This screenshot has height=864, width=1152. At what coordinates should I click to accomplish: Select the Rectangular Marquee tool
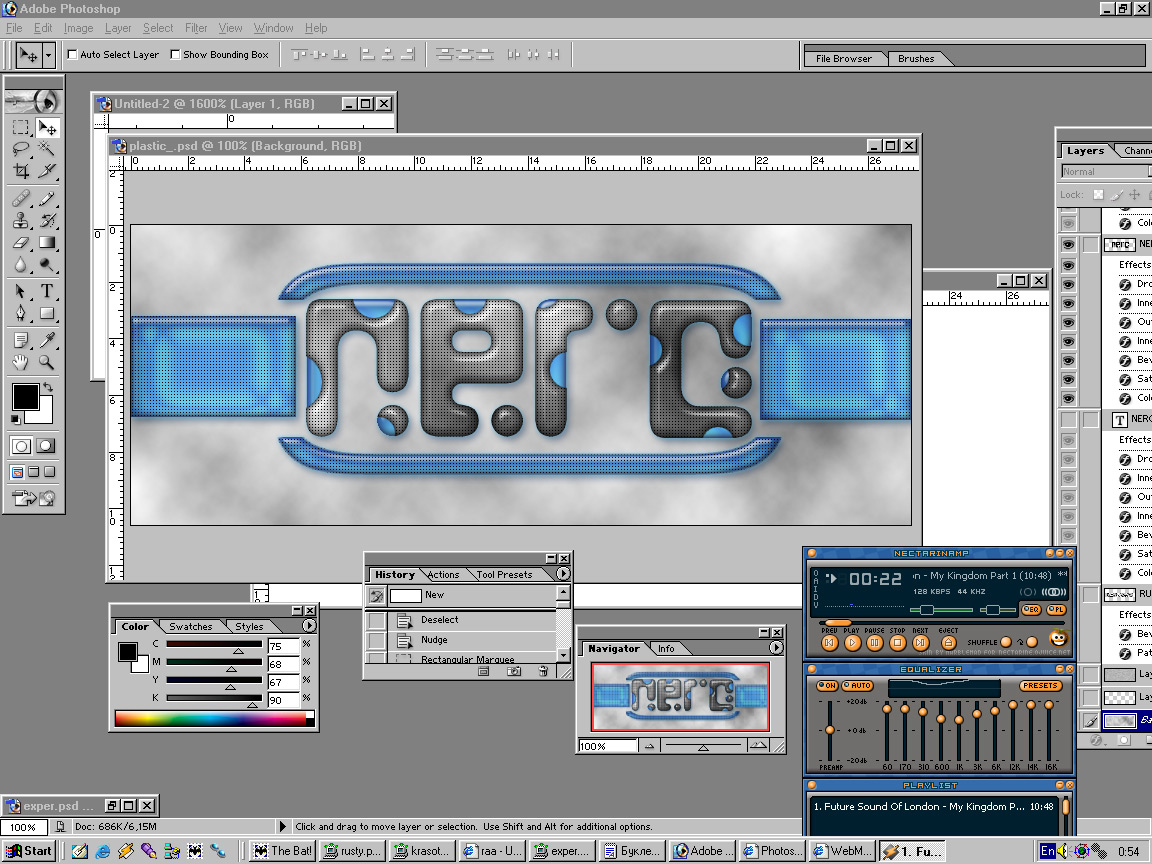click(21, 128)
